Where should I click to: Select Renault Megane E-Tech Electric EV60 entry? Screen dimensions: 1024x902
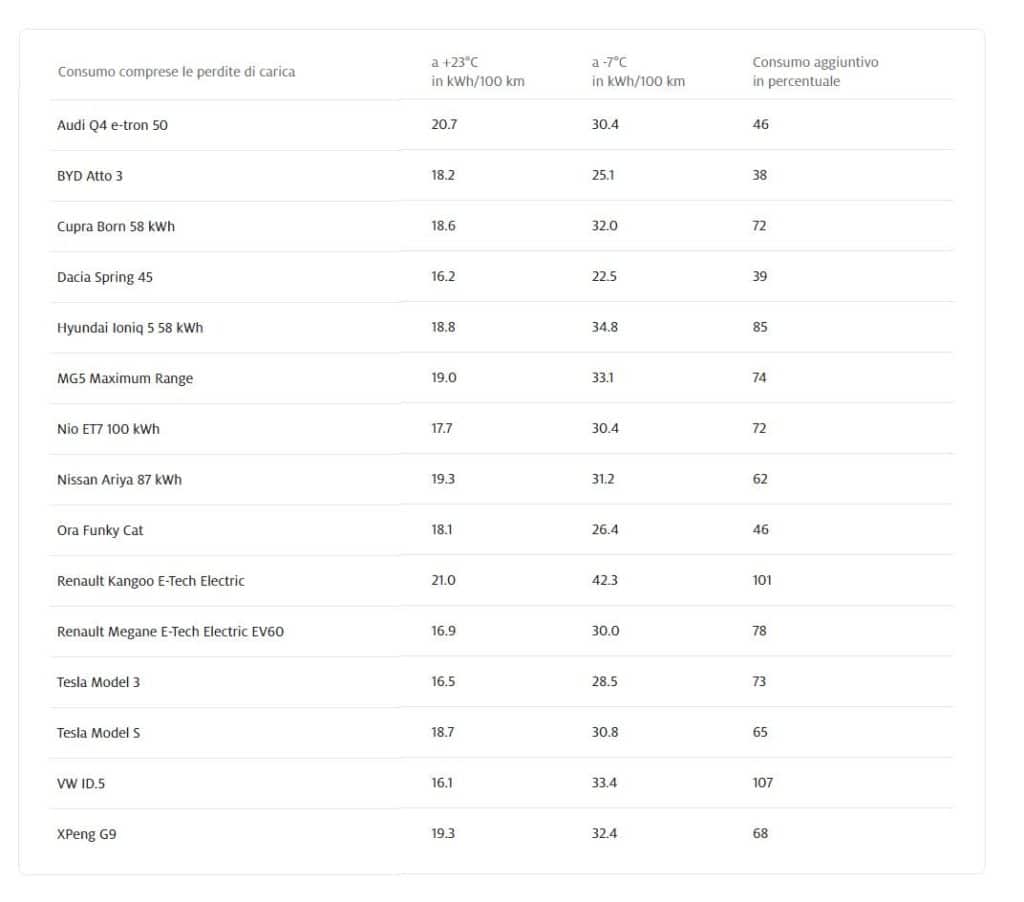tap(170, 632)
